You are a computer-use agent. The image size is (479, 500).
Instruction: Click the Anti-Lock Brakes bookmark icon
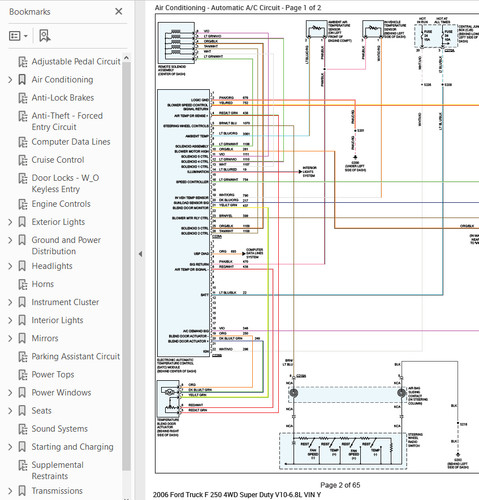pos(22,98)
